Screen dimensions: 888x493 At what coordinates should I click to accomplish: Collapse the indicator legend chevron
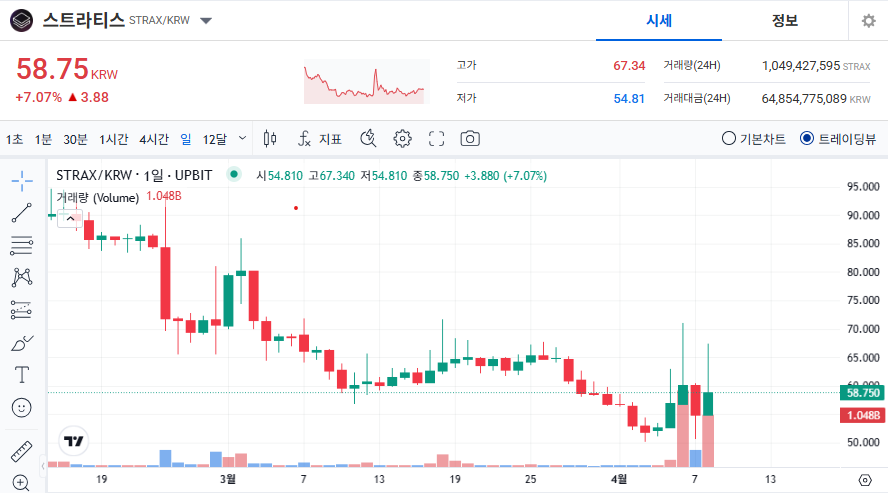click(70, 218)
